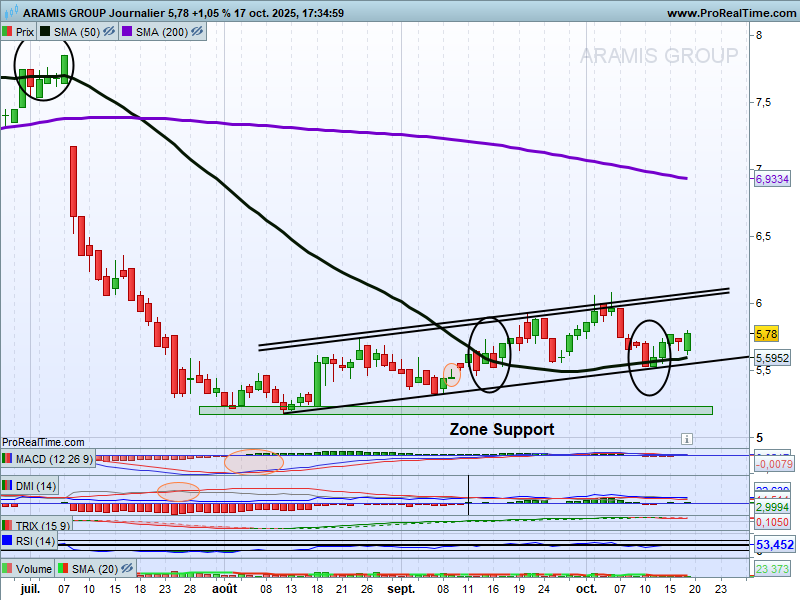Click the 6,9334 SMA 200 value tag

pos(772,179)
